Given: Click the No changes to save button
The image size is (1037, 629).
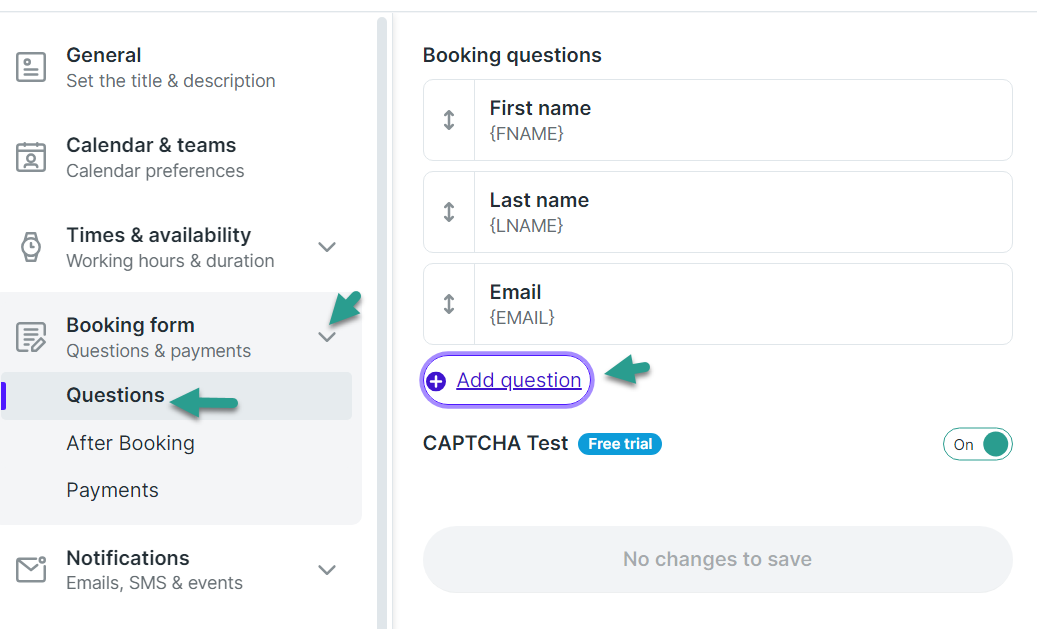Looking at the screenshot, I should click(716, 559).
